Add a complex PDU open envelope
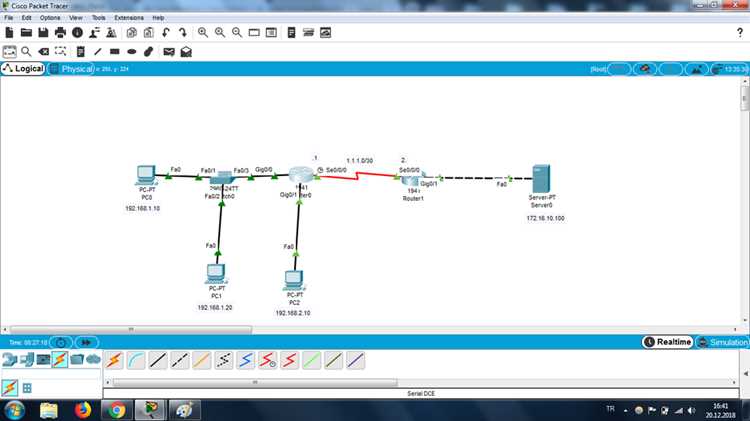The image size is (750, 421). click(186, 52)
